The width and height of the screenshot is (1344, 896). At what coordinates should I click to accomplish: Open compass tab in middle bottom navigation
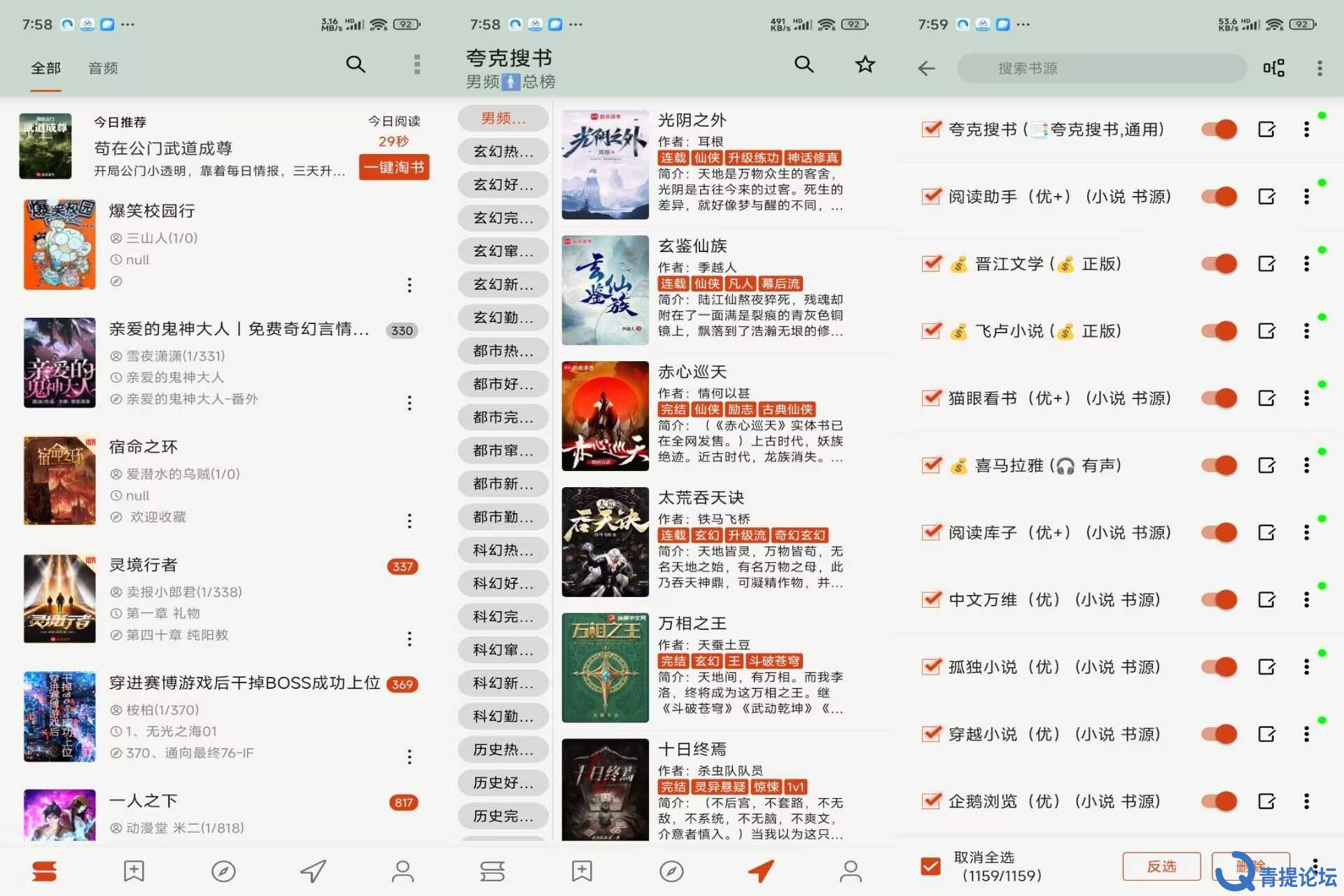coord(671,871)
